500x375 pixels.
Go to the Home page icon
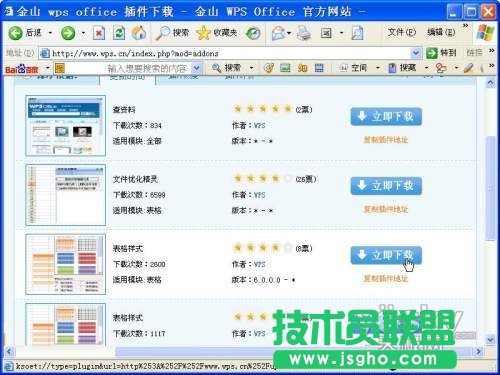tap(139, 33)
